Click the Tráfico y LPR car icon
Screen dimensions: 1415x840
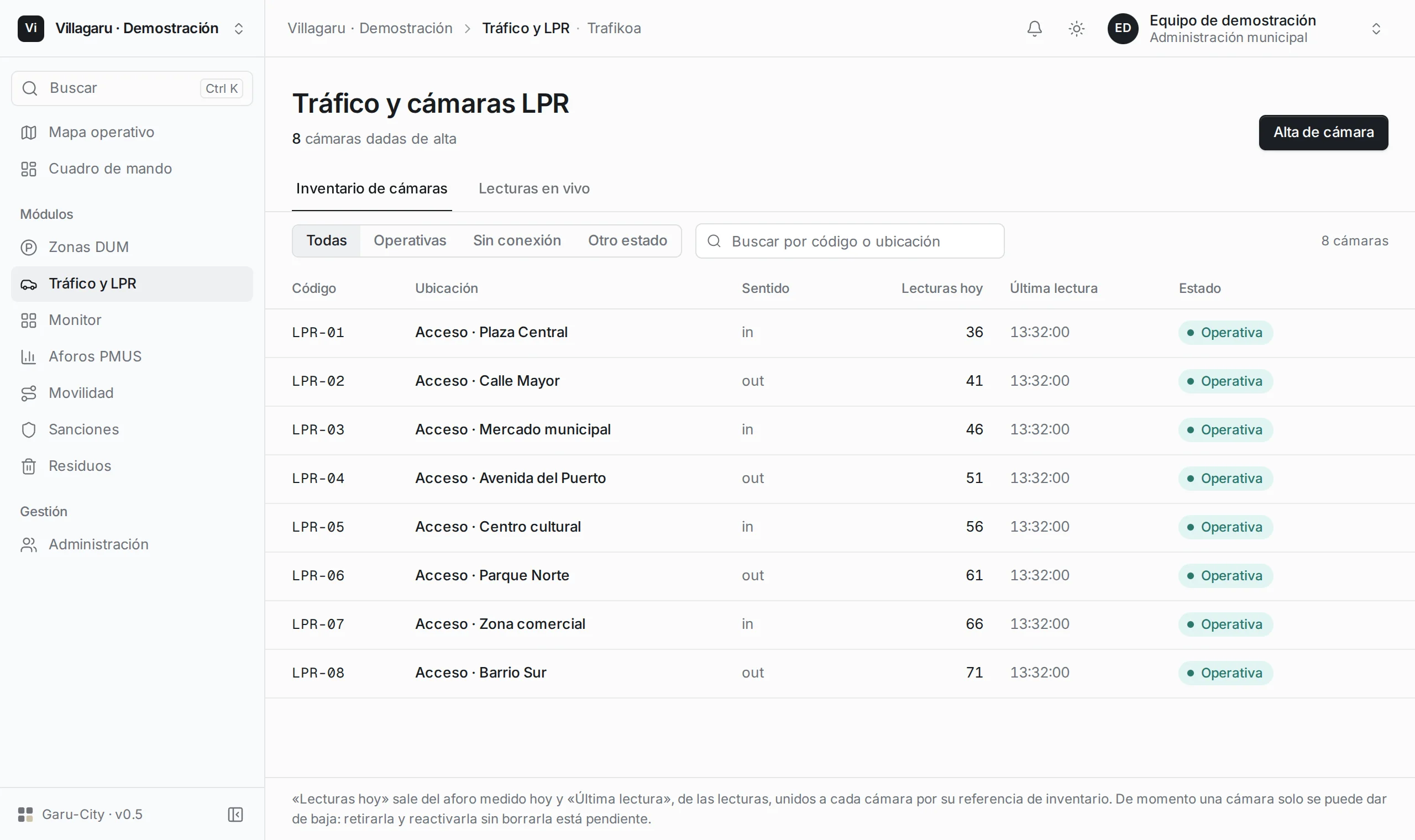[29, 283]
